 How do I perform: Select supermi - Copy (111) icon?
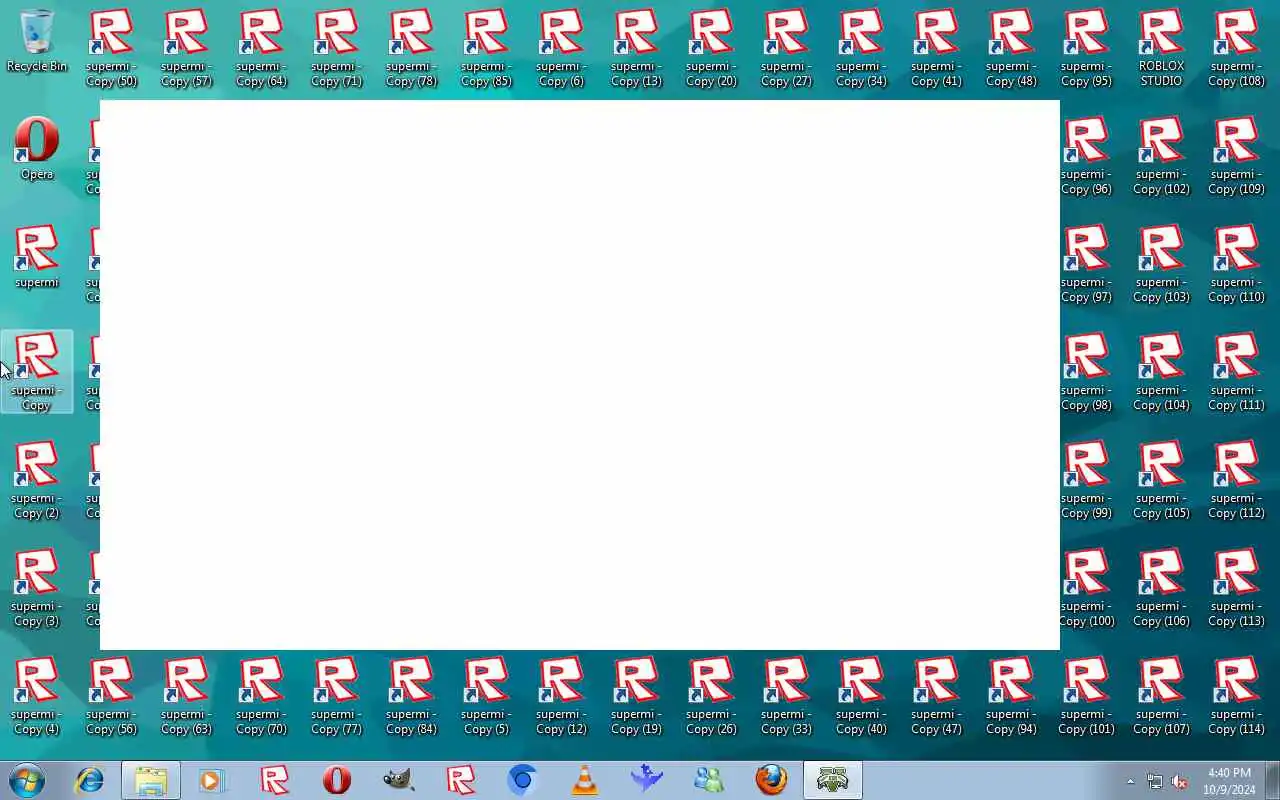coord(1236,372)
